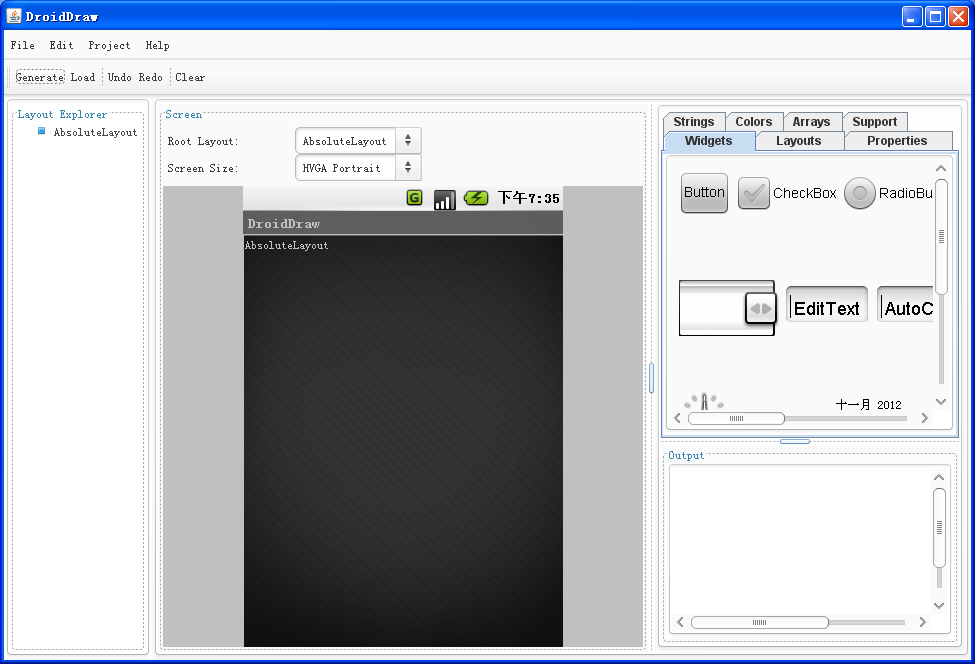Click the Output panel scroll right arrow
The width and height of the screenshot is (975, 664).
click(x=923, y=622)
